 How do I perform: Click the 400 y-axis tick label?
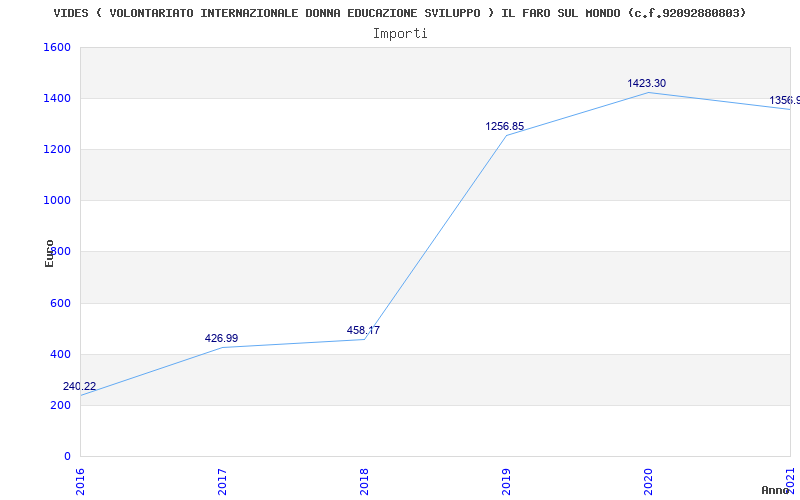[x=60, y=354]
